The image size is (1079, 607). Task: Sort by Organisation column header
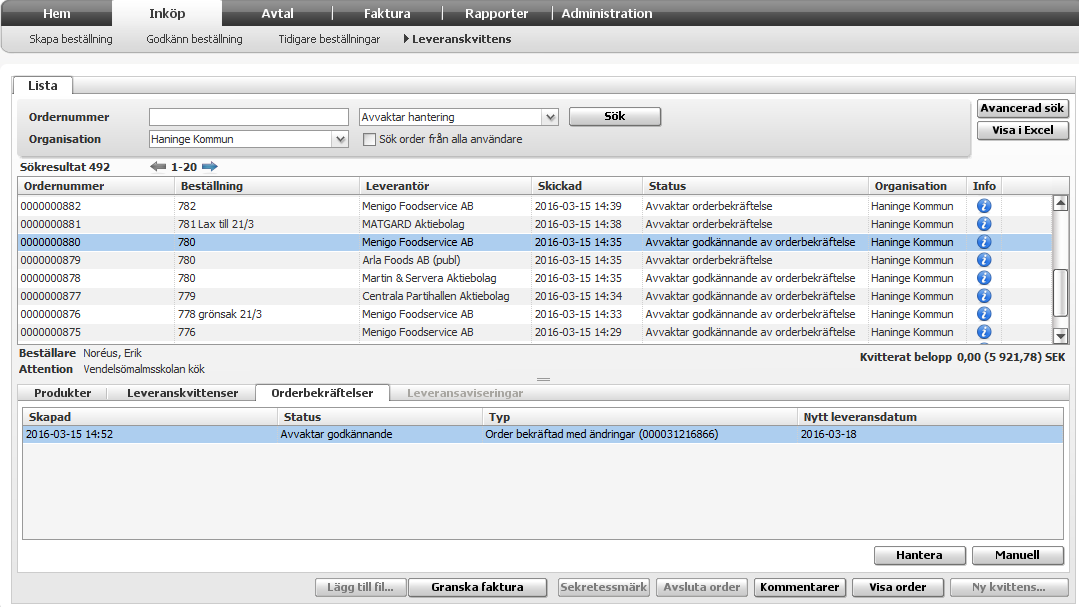(917, 186)
